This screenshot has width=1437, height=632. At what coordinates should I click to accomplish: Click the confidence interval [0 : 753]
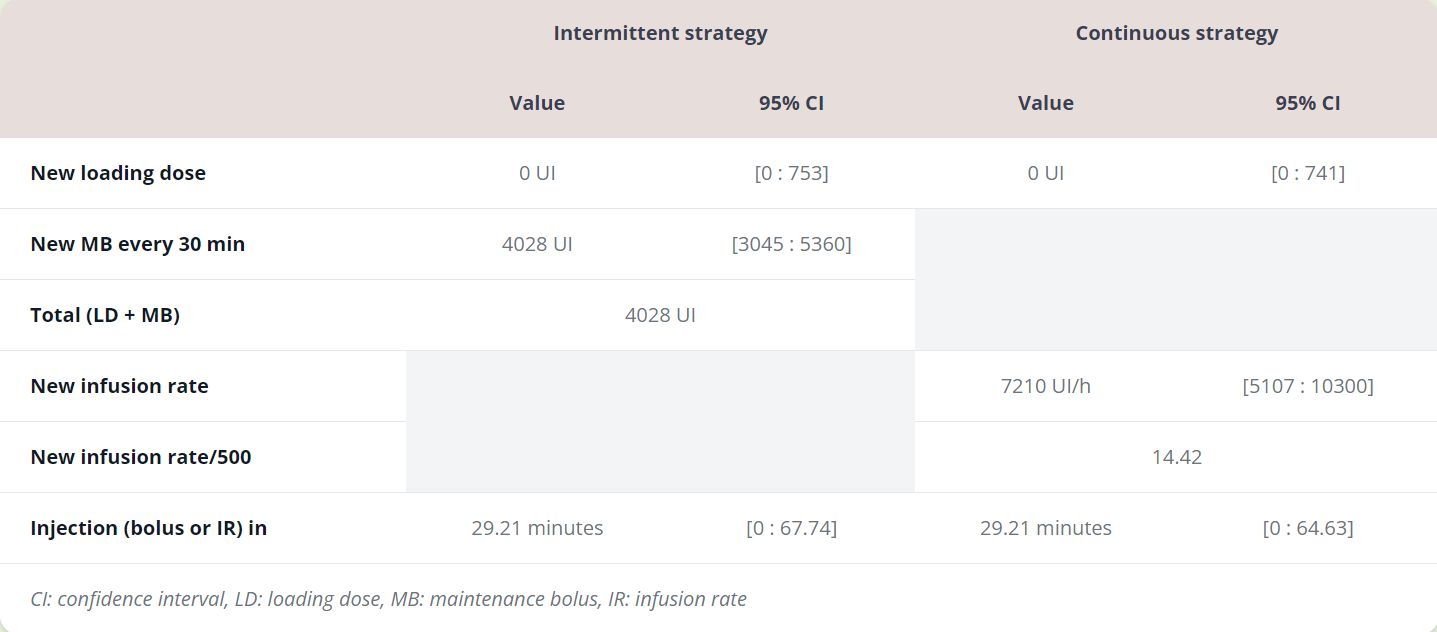[x=791, y=173]
